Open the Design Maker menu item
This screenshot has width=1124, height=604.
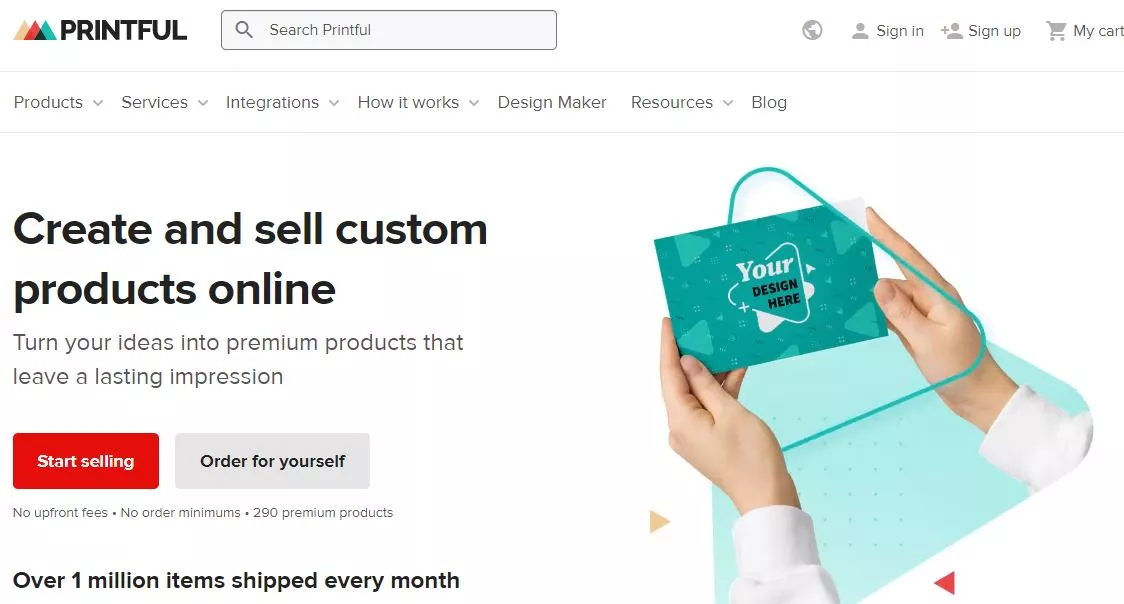[x=552, y=102]
